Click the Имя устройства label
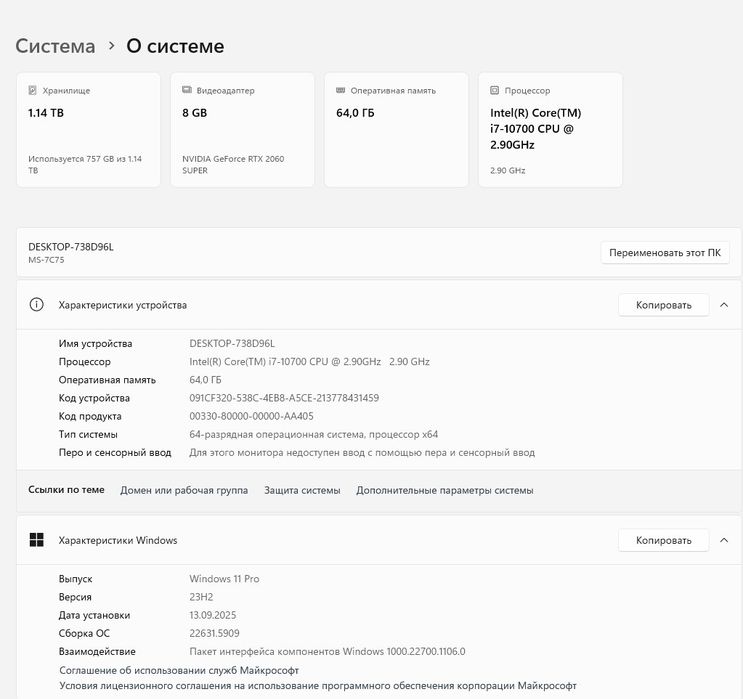Screen dimensions: 743x699 pyautogui.click(x=95, y=344)
